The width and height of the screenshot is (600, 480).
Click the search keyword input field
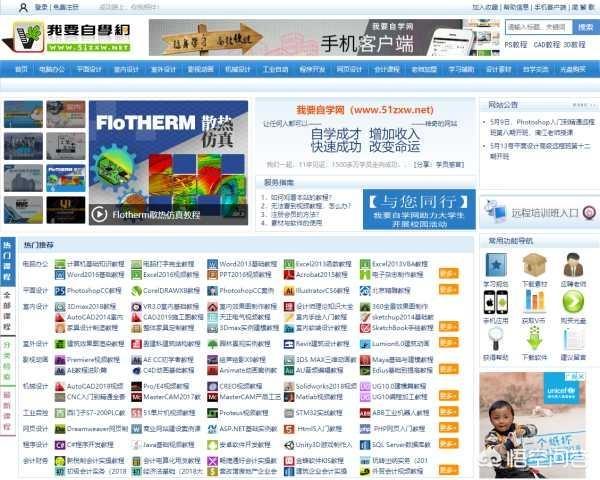point(539,27)
